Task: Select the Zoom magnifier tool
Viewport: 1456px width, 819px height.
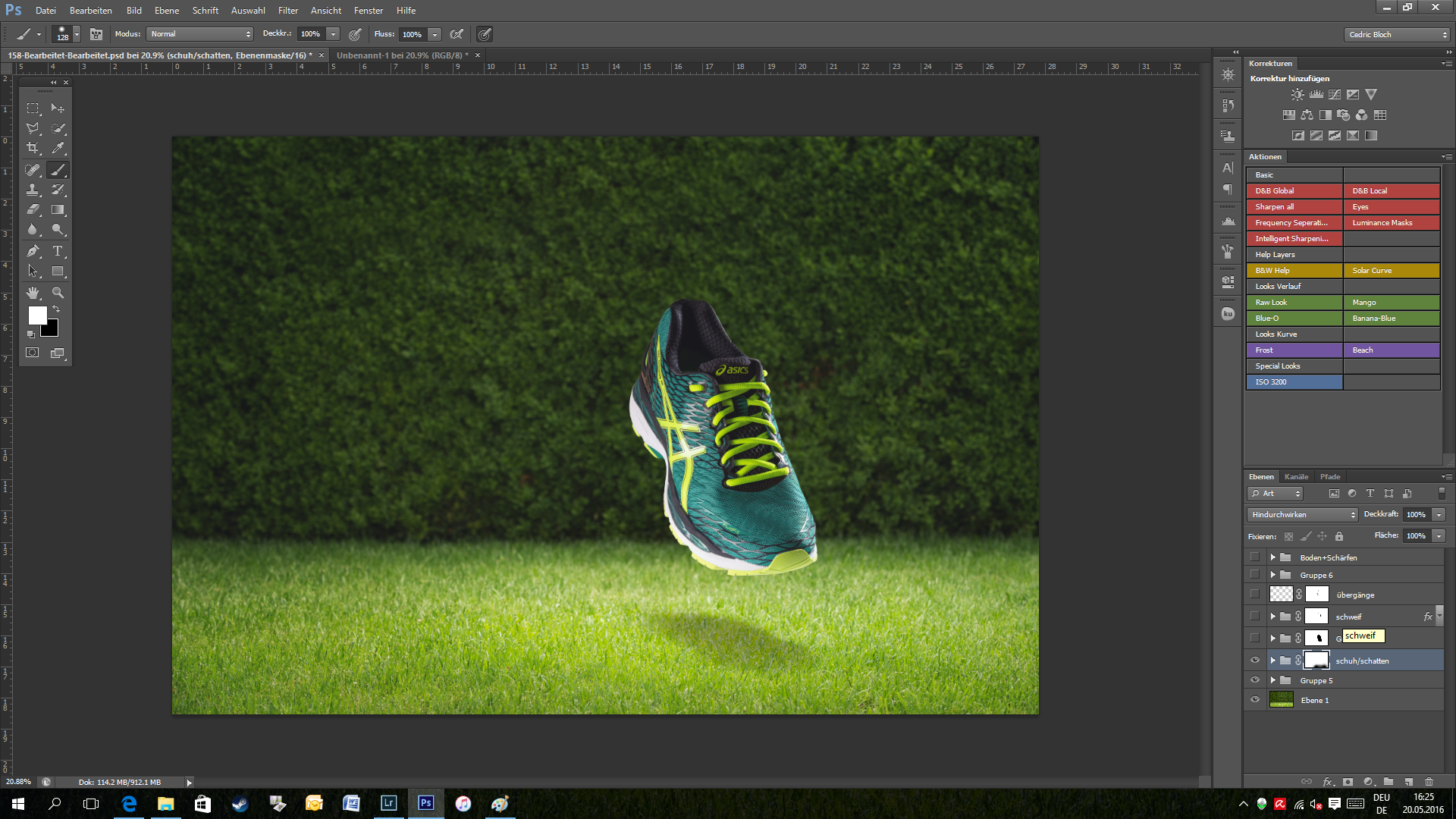Action: tap(58, 293)
